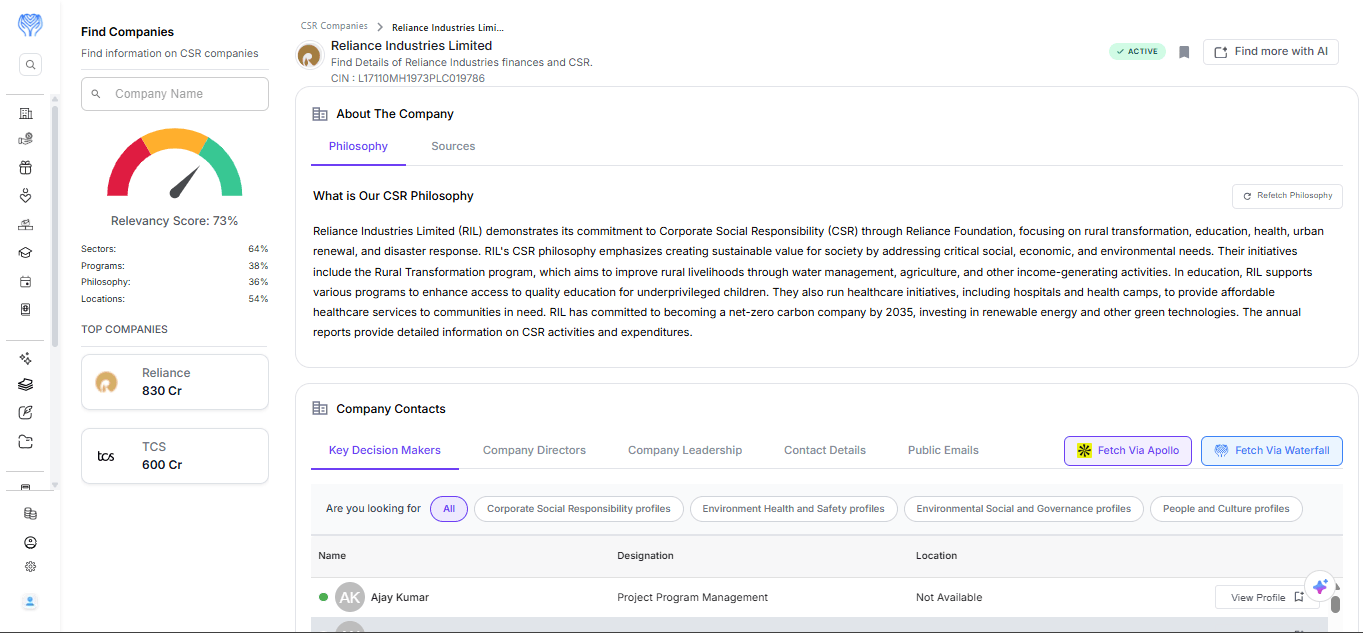Open the settings gear in sidebar
This screenshot has width=1363, height=633.
pyautogui.click(x=30, y=567)
